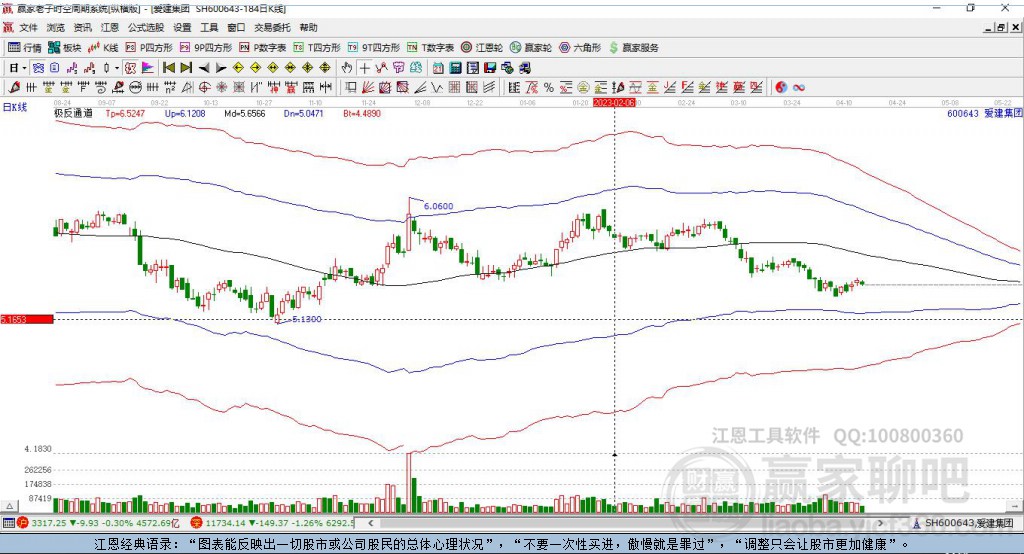
Task: Click the 600643 爱建集团 stock label
Action: point(985,113)
